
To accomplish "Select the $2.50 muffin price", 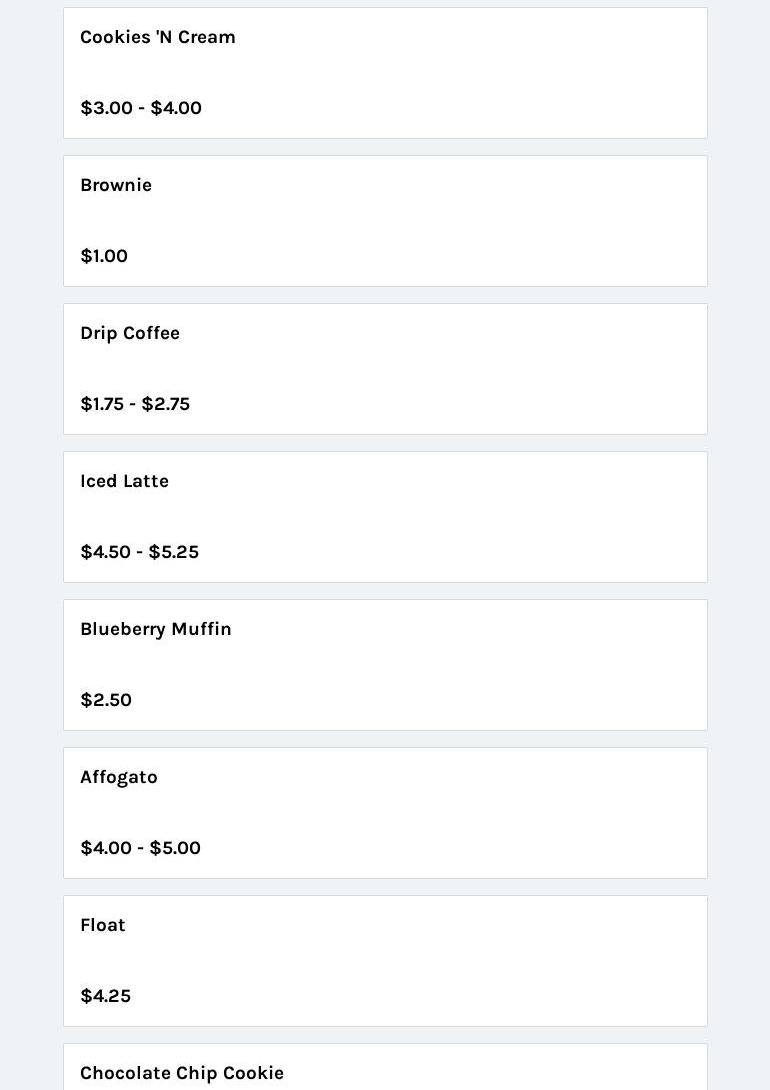I will click(x=106, y=700).
